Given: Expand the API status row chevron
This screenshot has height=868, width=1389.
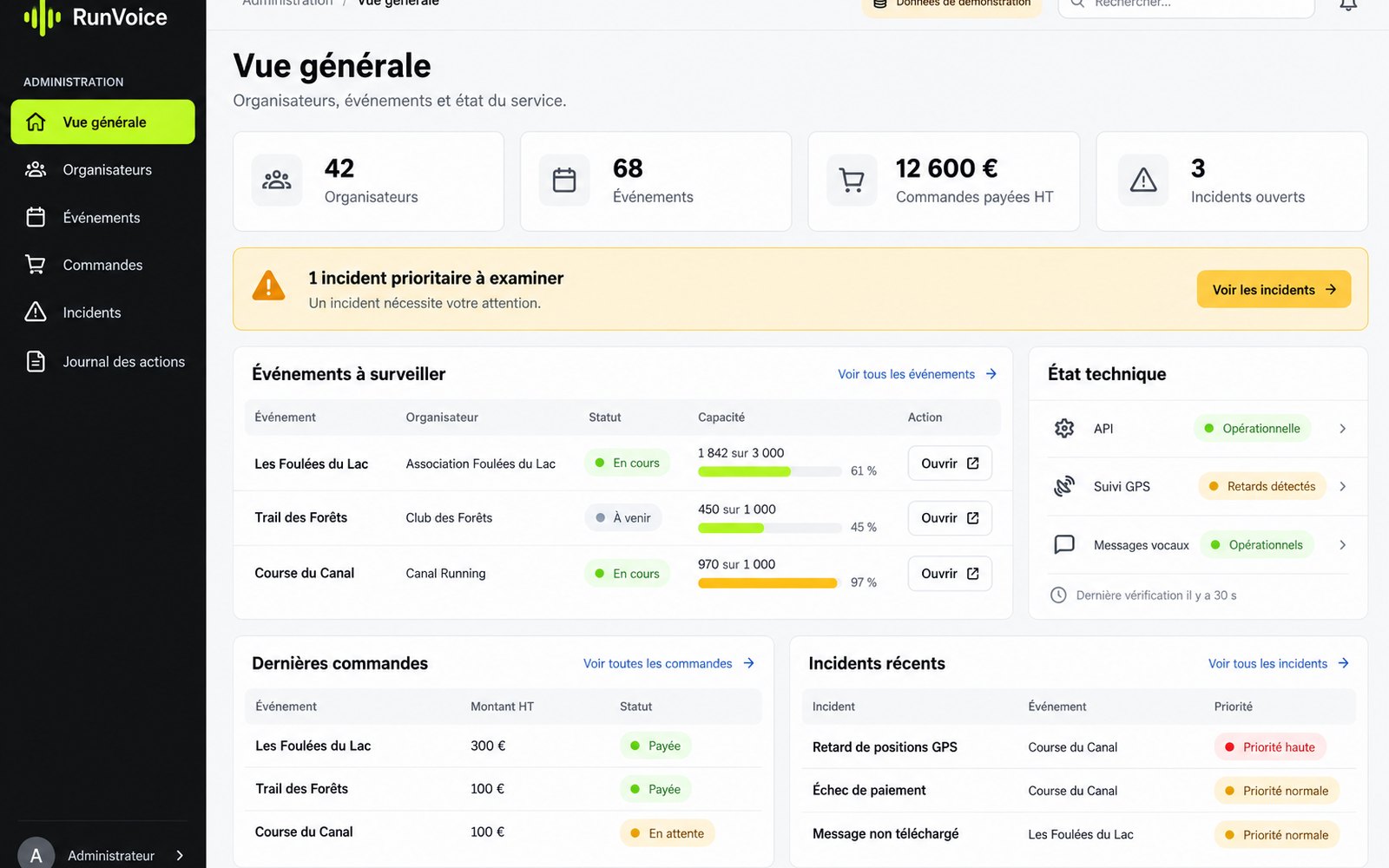Looking at the screenshot, I should coord(1343,429).
